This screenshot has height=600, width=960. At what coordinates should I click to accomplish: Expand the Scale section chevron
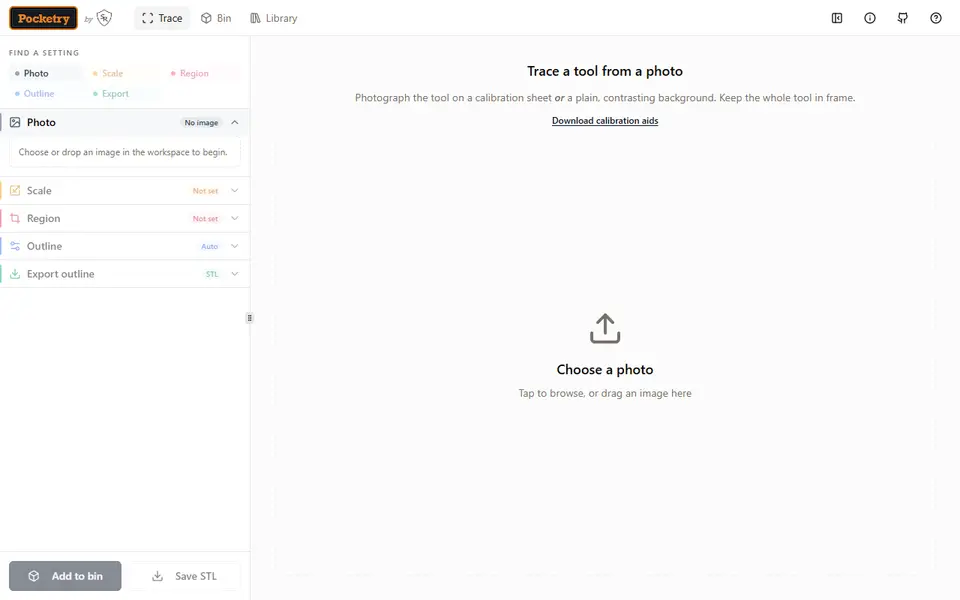pos(234,190)
